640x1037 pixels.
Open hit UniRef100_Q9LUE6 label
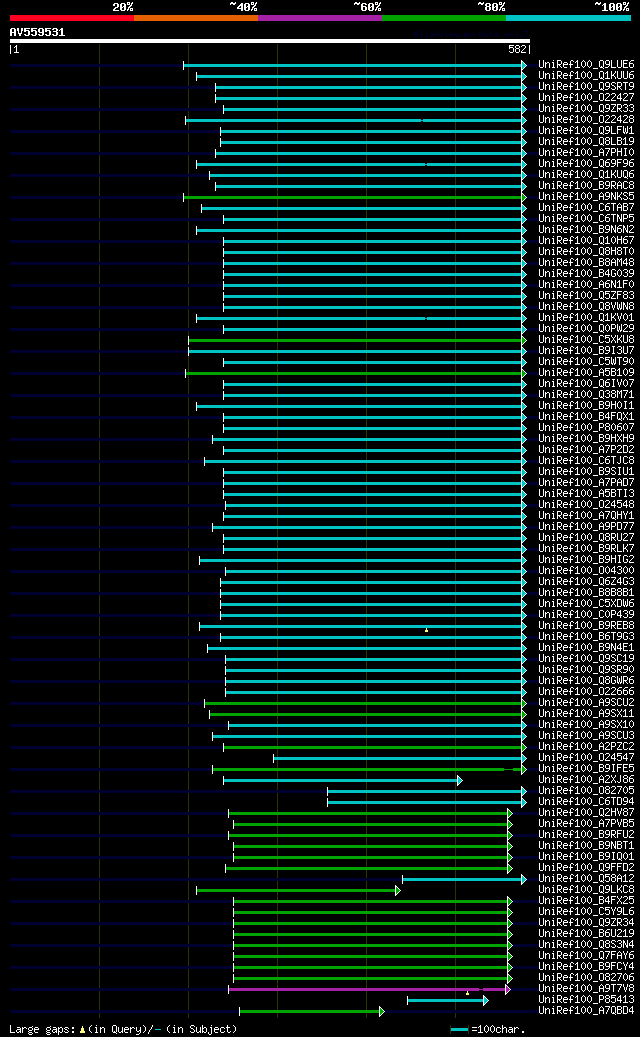(586, 65)
